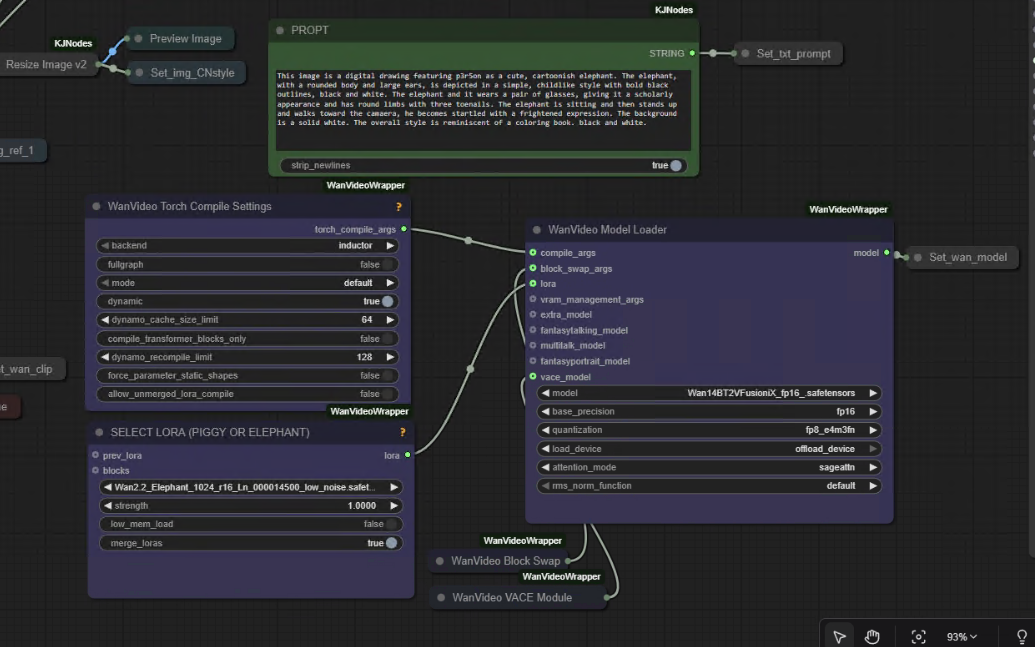Click the fit view icon
This screenshot has height=647, width=1035.
point(918,636)
